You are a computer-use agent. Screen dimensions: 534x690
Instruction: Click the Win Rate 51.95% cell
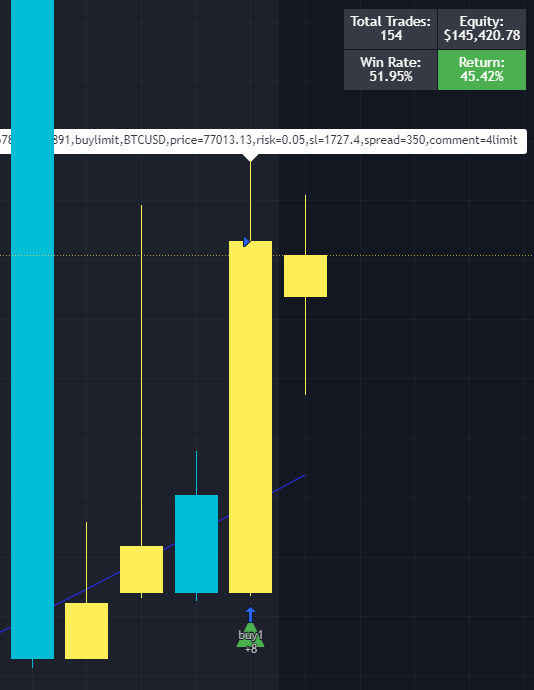(x=390, y=70)
